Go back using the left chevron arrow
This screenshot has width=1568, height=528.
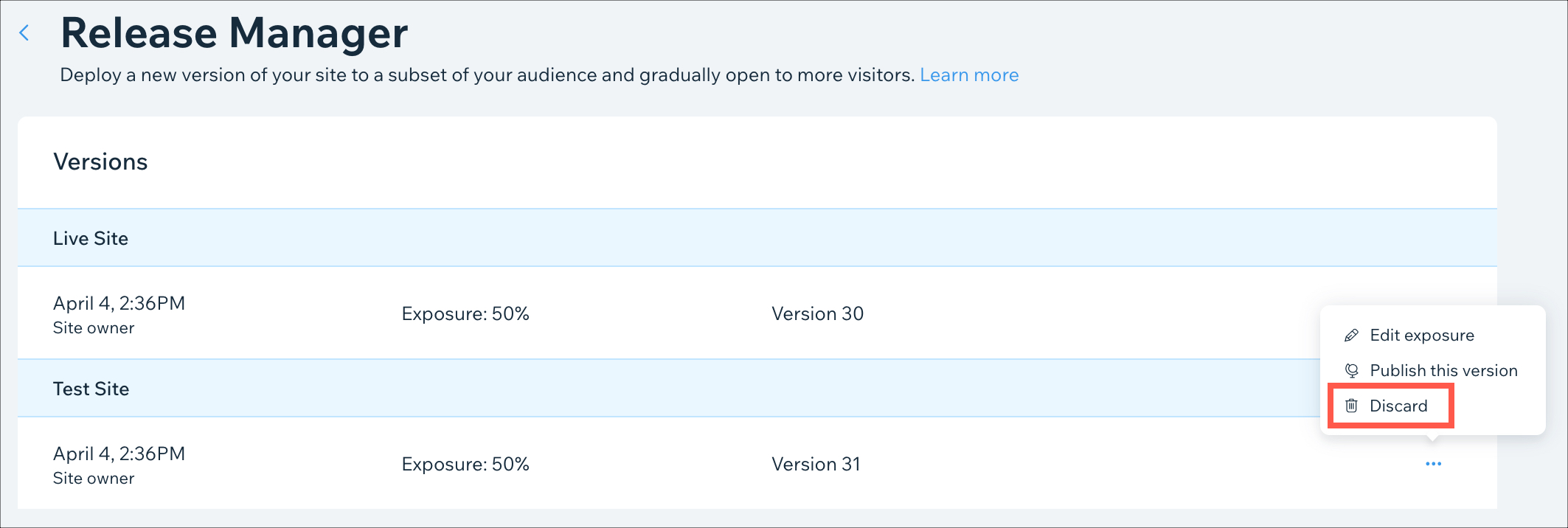pyautogui.click(x=24, y=33)
